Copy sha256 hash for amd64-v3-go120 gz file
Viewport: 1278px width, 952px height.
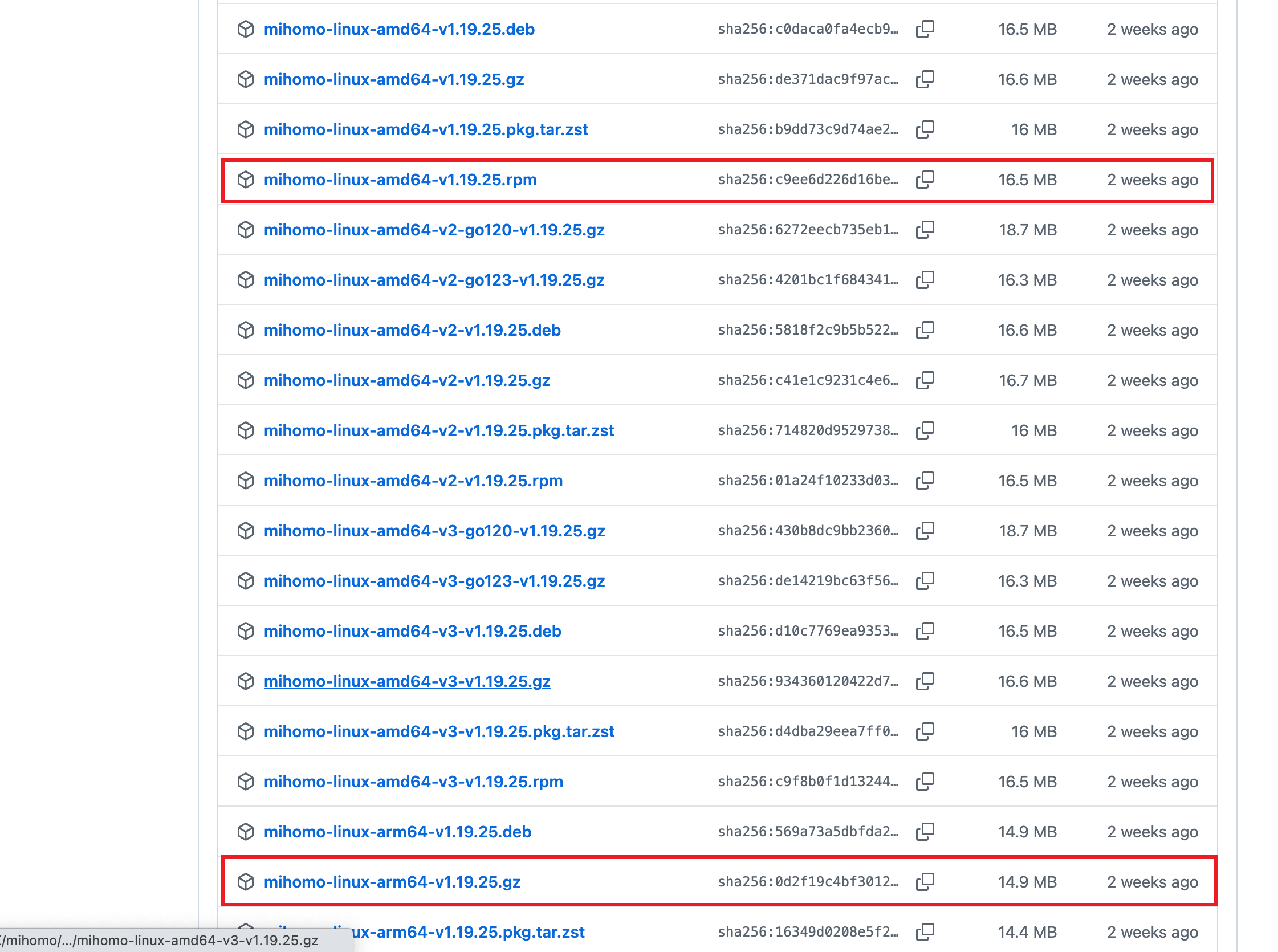click(925, 531)
